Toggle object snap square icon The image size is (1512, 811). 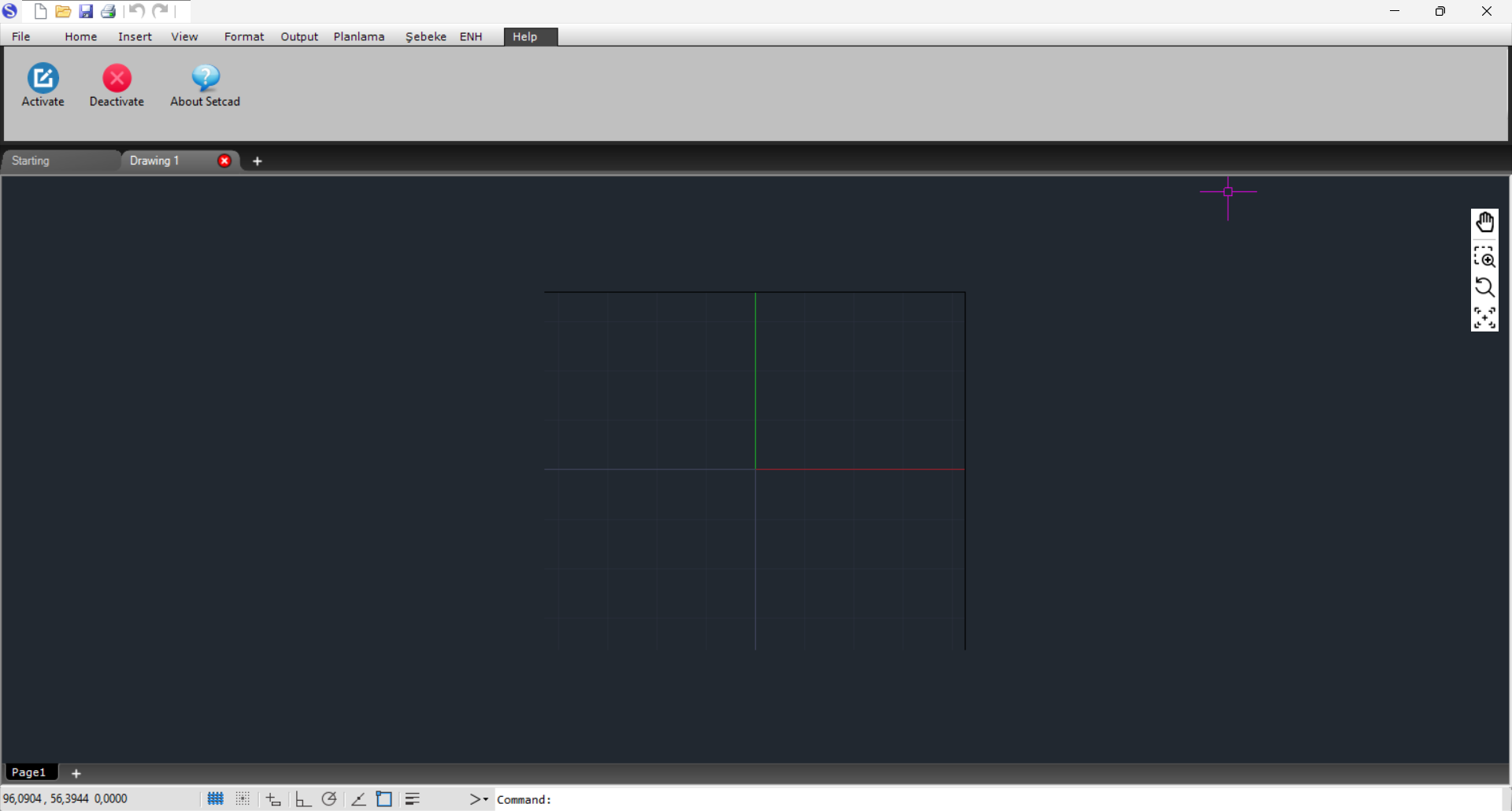384,798
